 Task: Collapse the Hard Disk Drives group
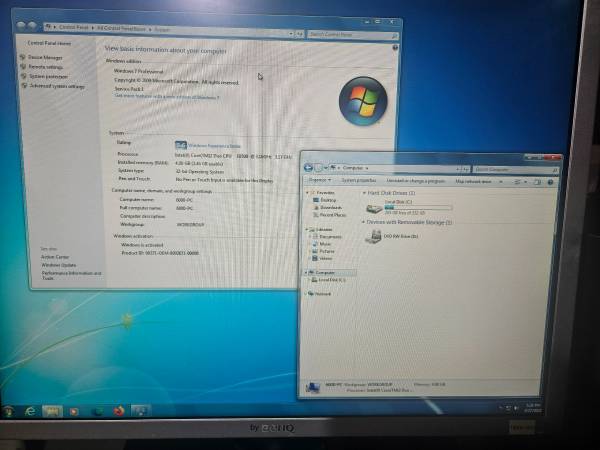tap(362, 192)
